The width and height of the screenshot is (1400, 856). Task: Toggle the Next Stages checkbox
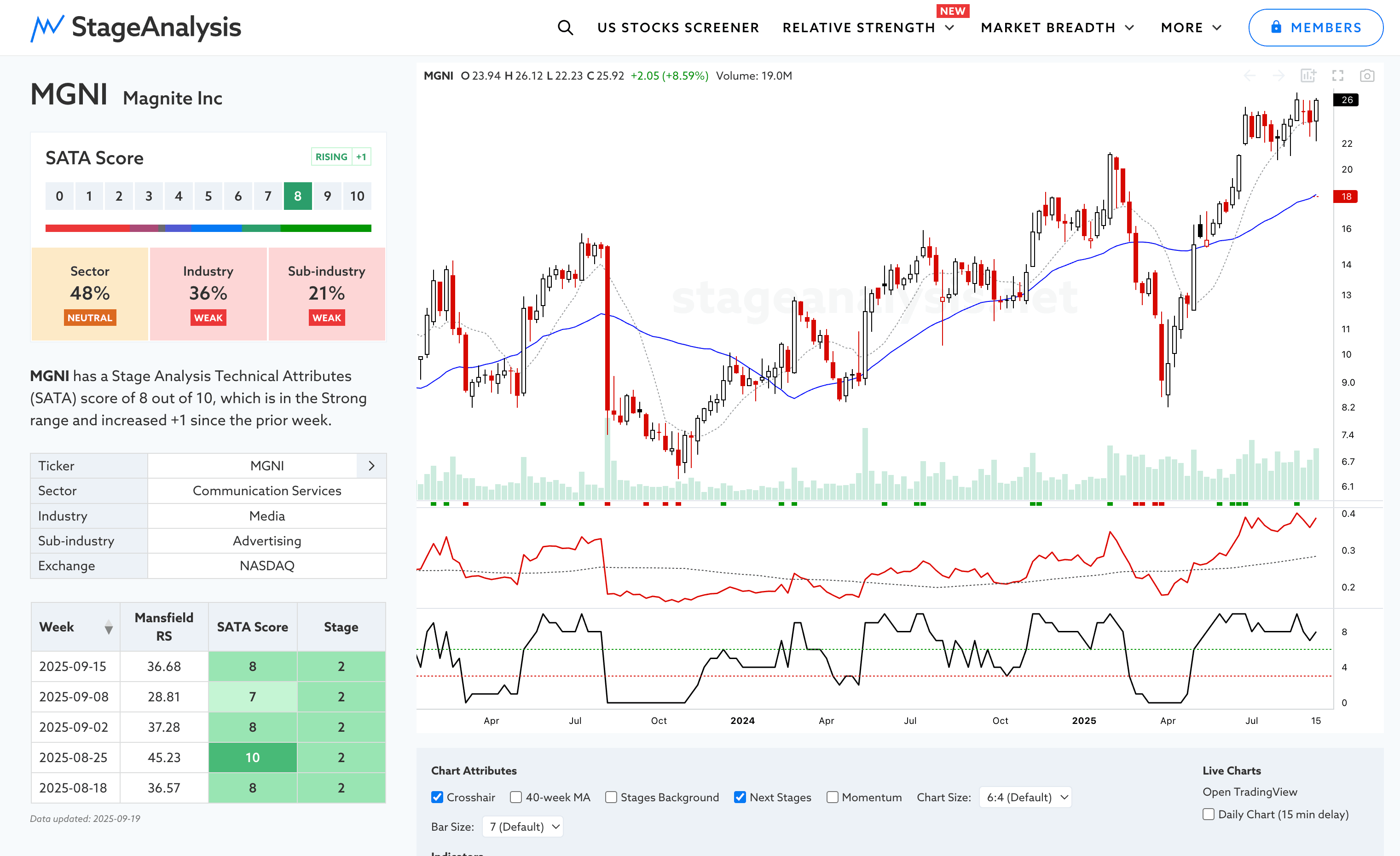740,797
